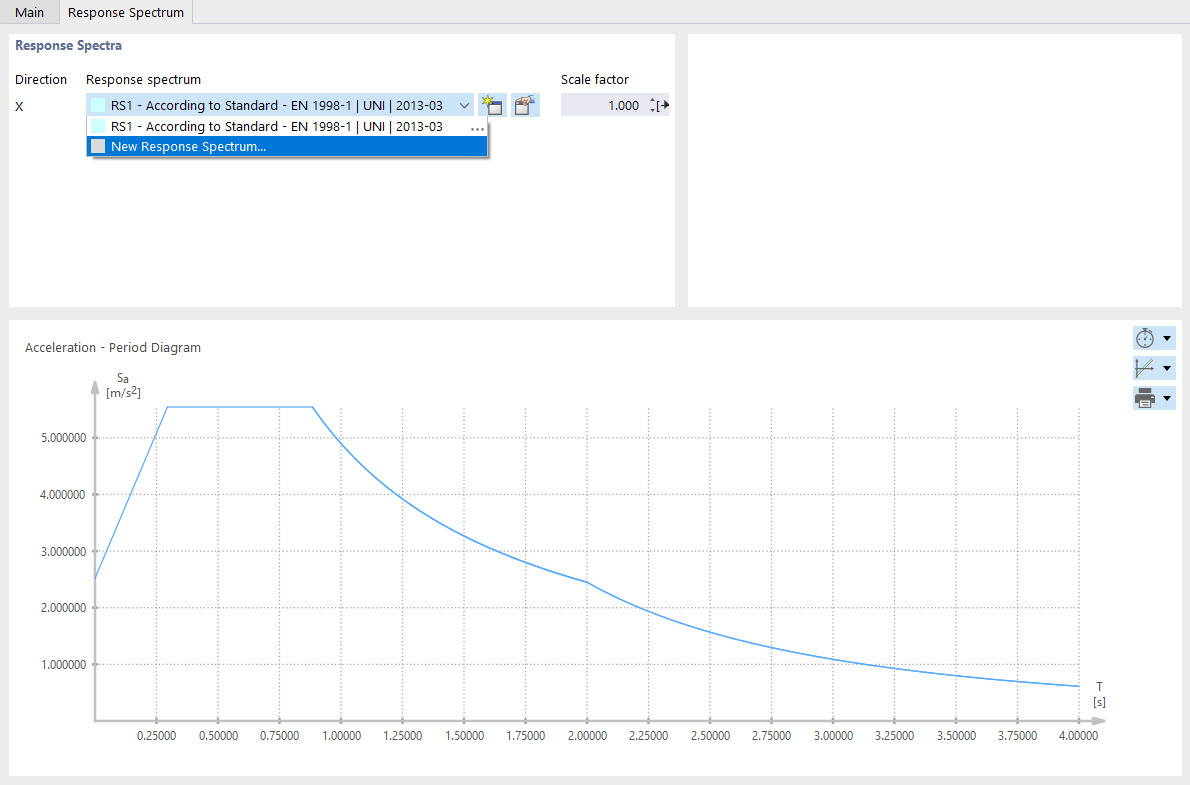Click the 4.00000 x-axis tick label

1078,736
